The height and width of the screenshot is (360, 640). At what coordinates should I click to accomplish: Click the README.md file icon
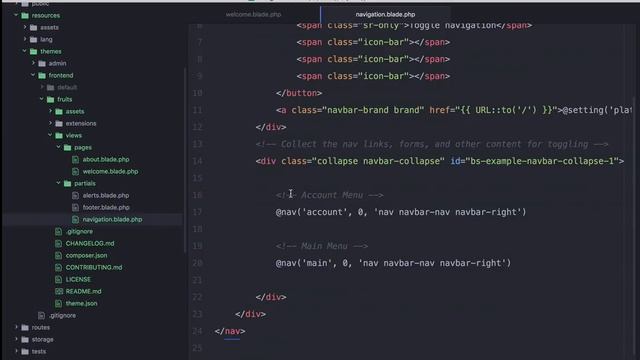[59, 291]
